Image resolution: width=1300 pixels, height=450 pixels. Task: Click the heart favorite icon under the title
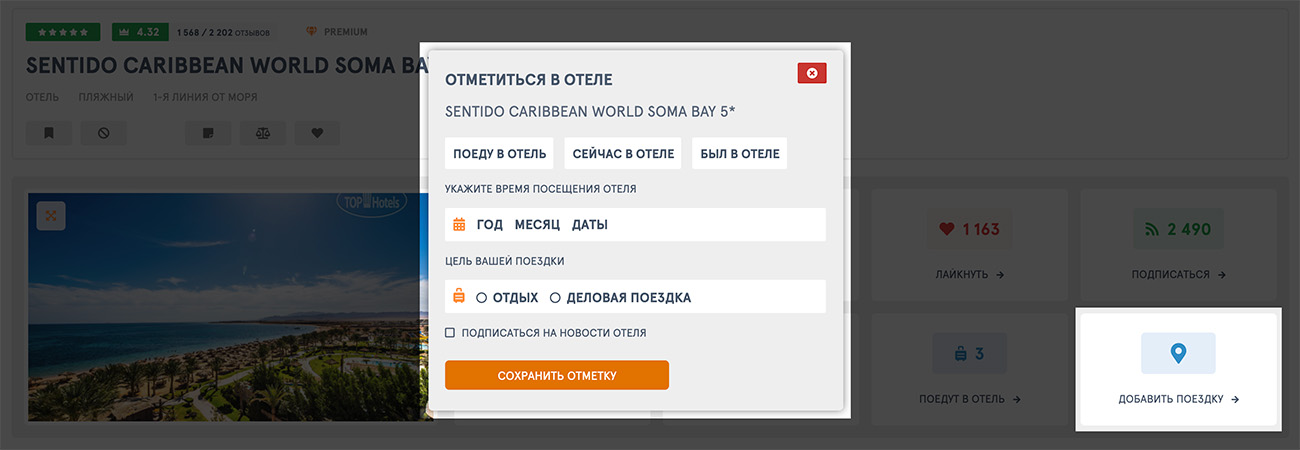317,133
